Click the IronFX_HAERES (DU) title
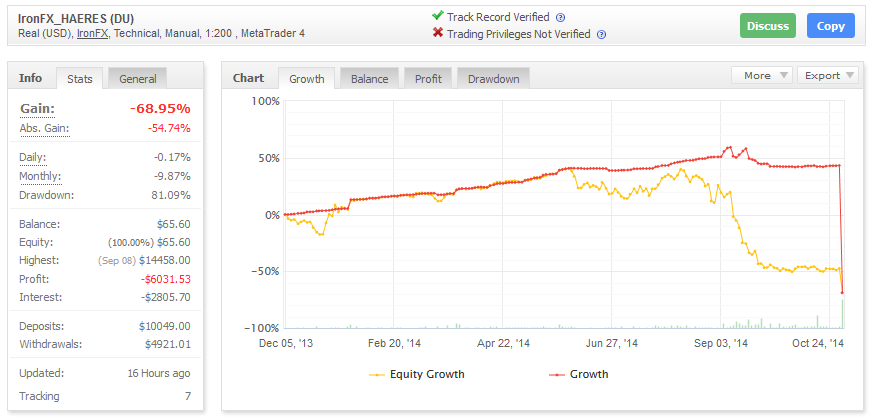This screenshot has width=869, height=418. click(x=74, y=17)
